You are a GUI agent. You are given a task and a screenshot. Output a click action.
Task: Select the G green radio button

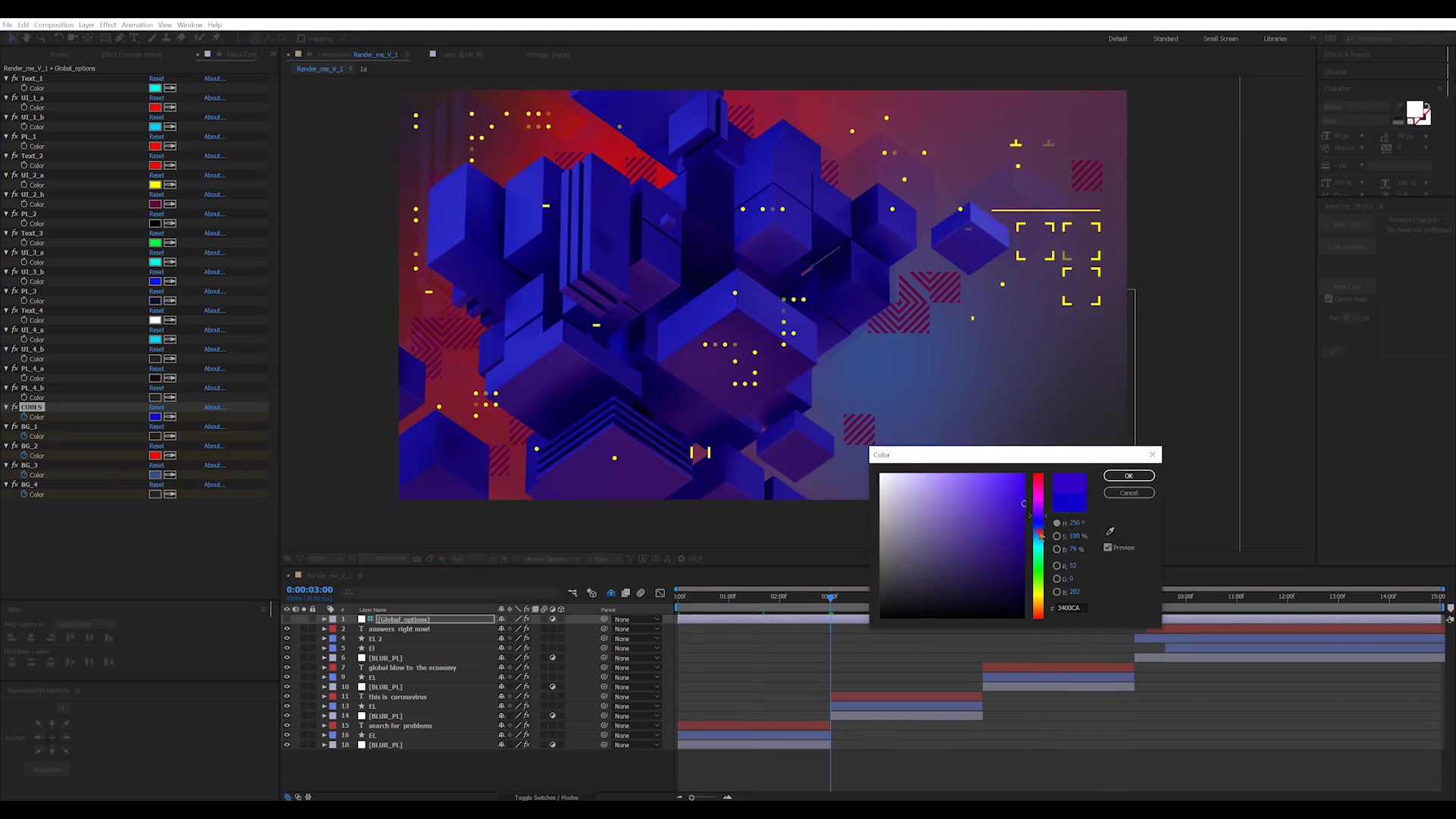[1056, 579]
